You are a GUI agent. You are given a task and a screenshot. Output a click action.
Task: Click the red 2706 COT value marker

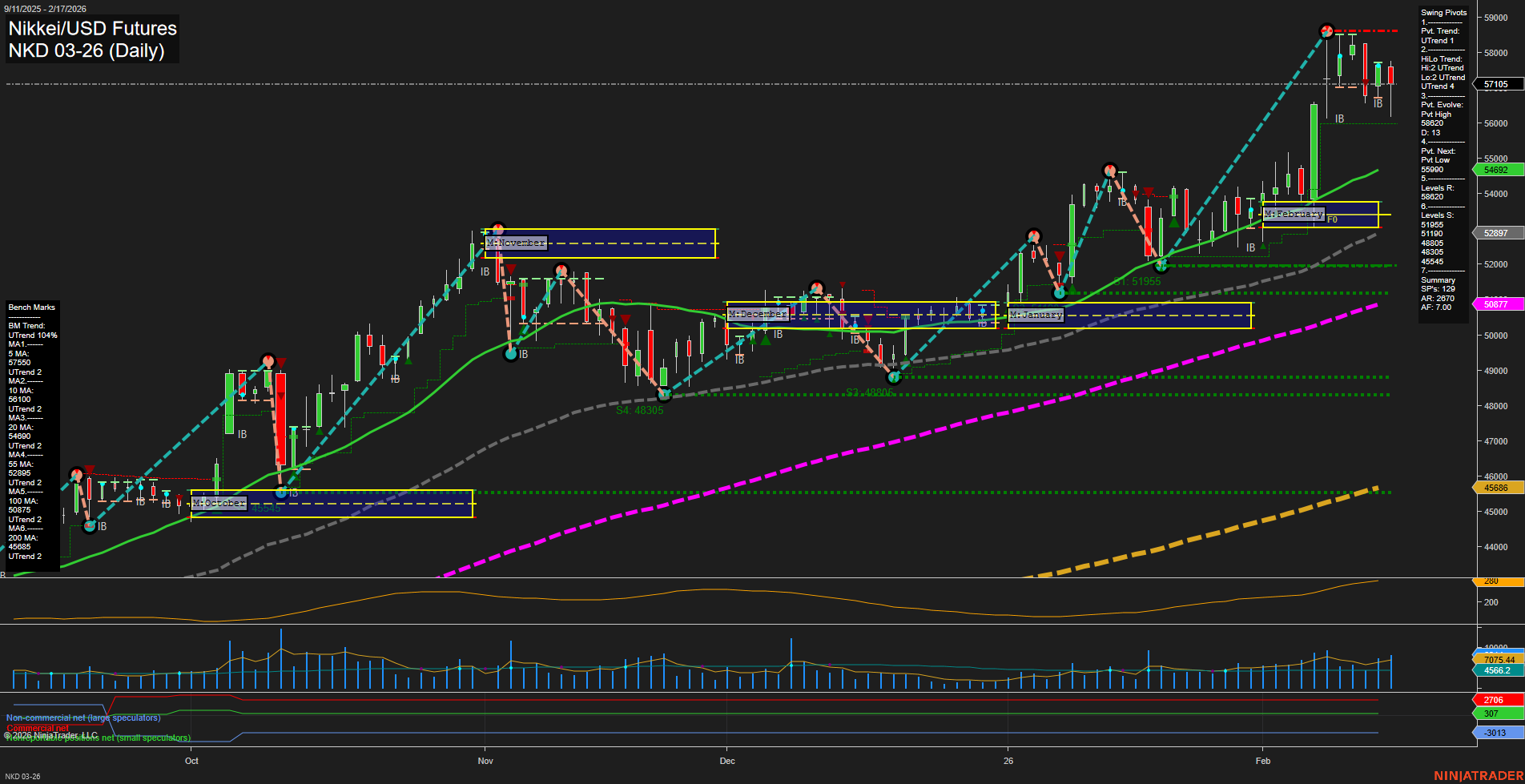1493,699
